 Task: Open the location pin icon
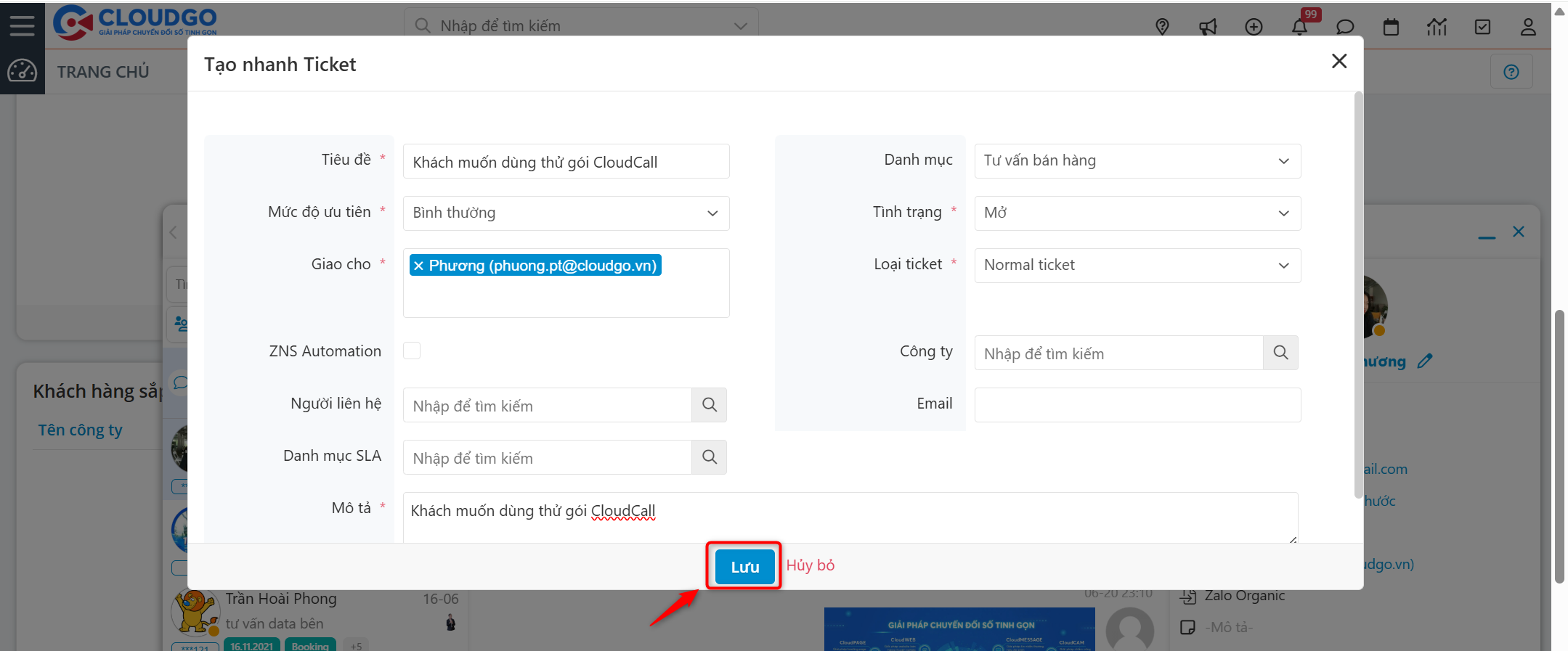click(x=1162, y=27)
